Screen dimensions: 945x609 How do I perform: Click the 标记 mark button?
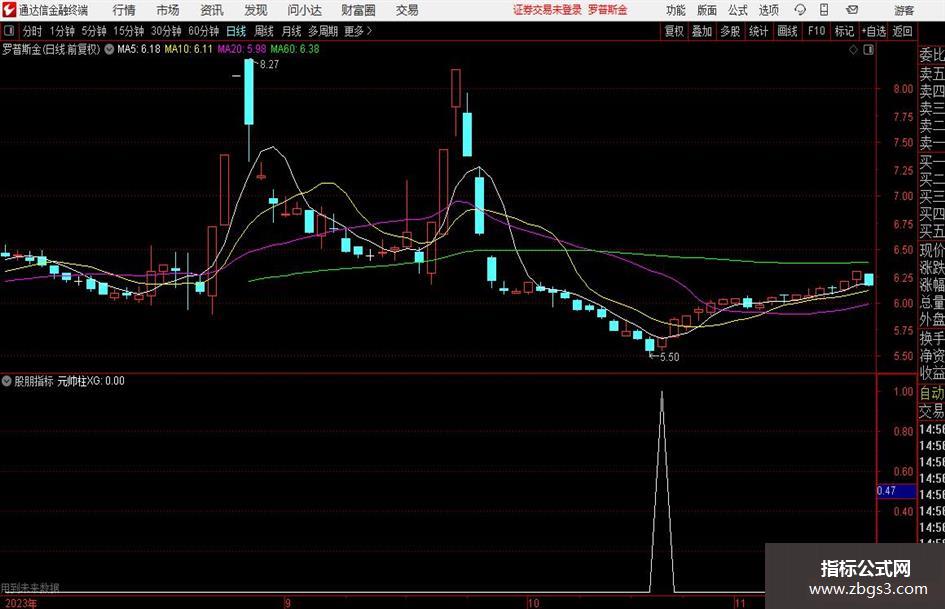coord(844,31)
